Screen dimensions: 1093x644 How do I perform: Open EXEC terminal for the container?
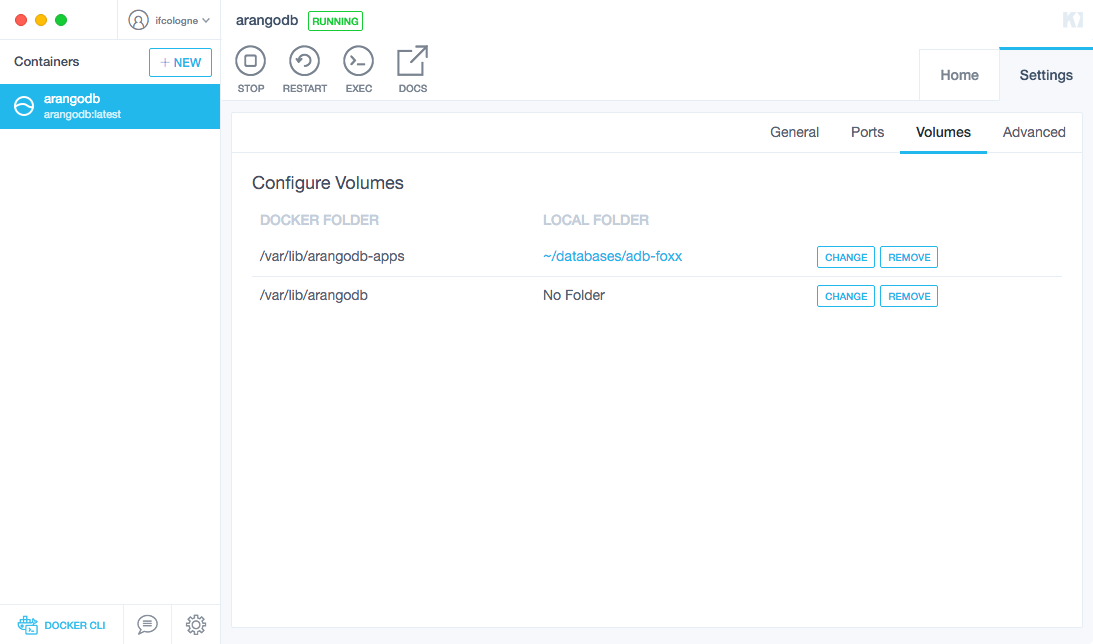click(x=358, y=62)
